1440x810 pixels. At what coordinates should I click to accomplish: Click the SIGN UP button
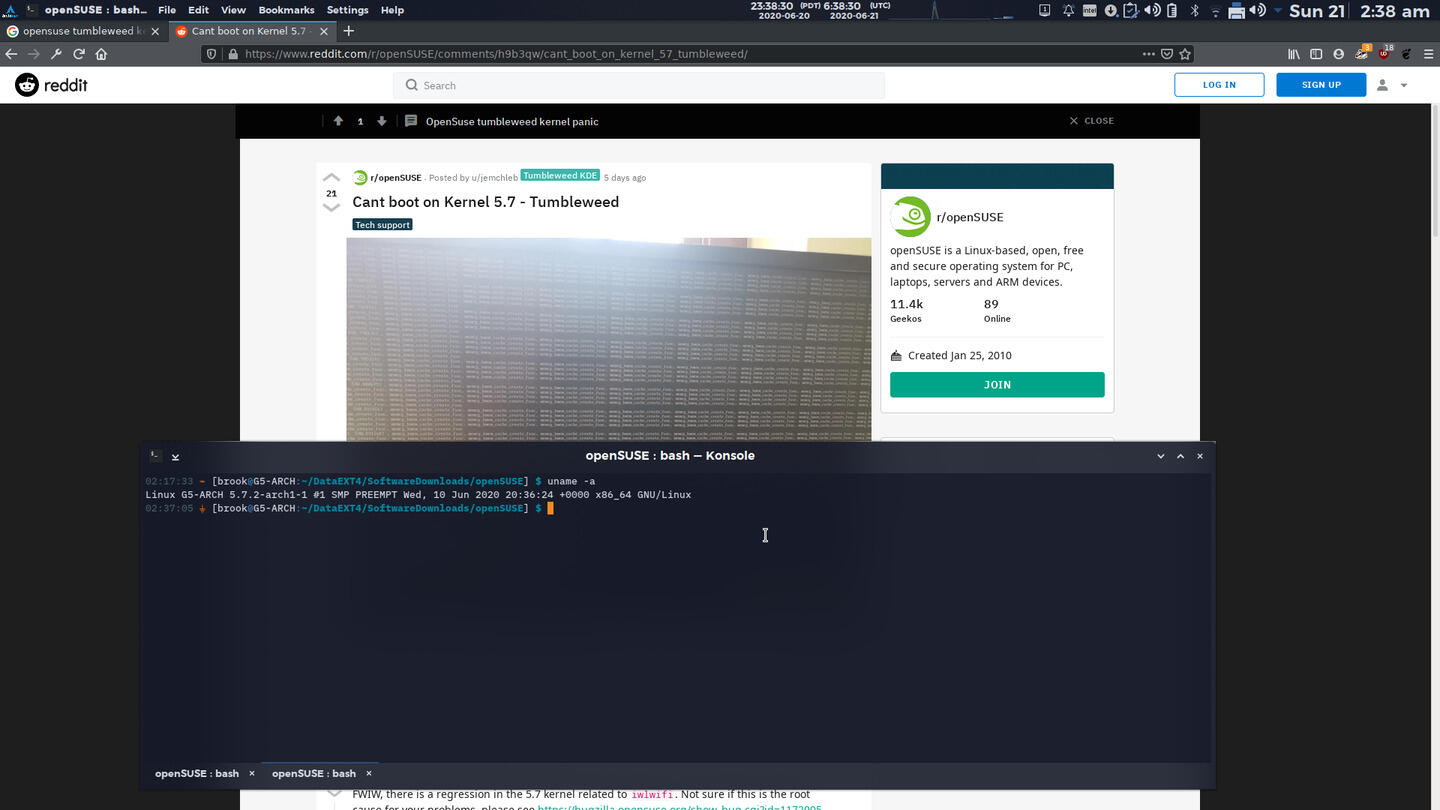pos(1321,85)
